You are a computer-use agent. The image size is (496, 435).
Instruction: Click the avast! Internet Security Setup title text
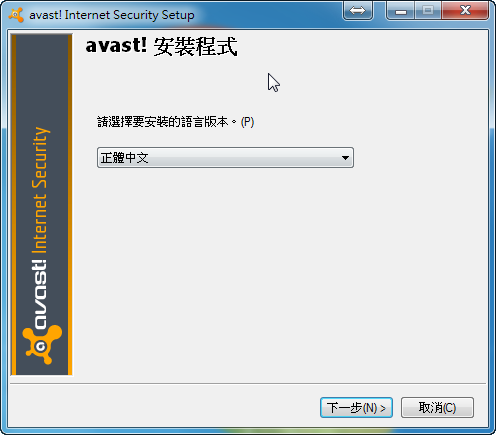[112, 15]
